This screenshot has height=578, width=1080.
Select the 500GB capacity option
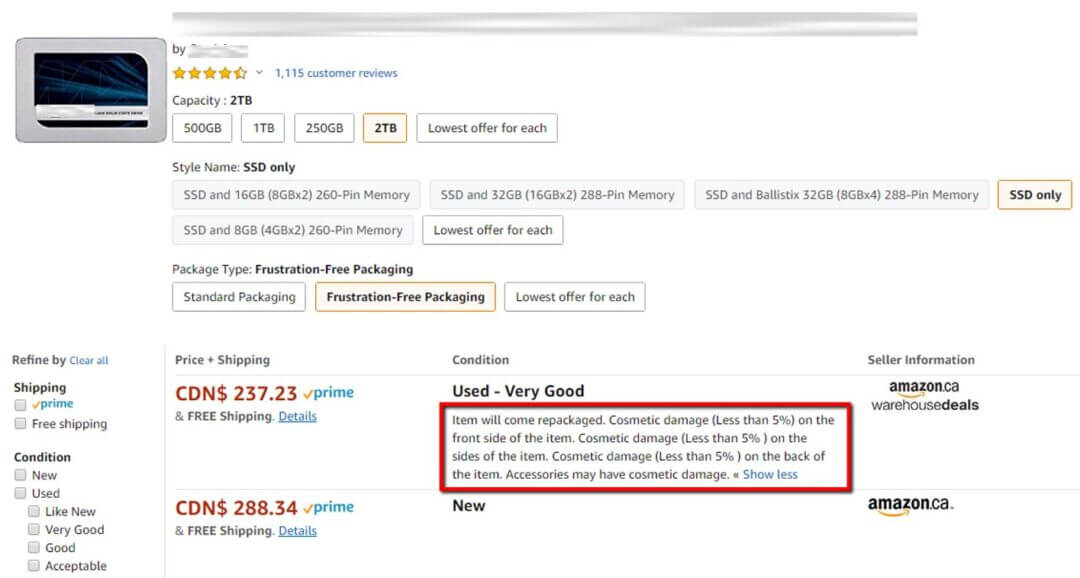(x=202, y=128)
